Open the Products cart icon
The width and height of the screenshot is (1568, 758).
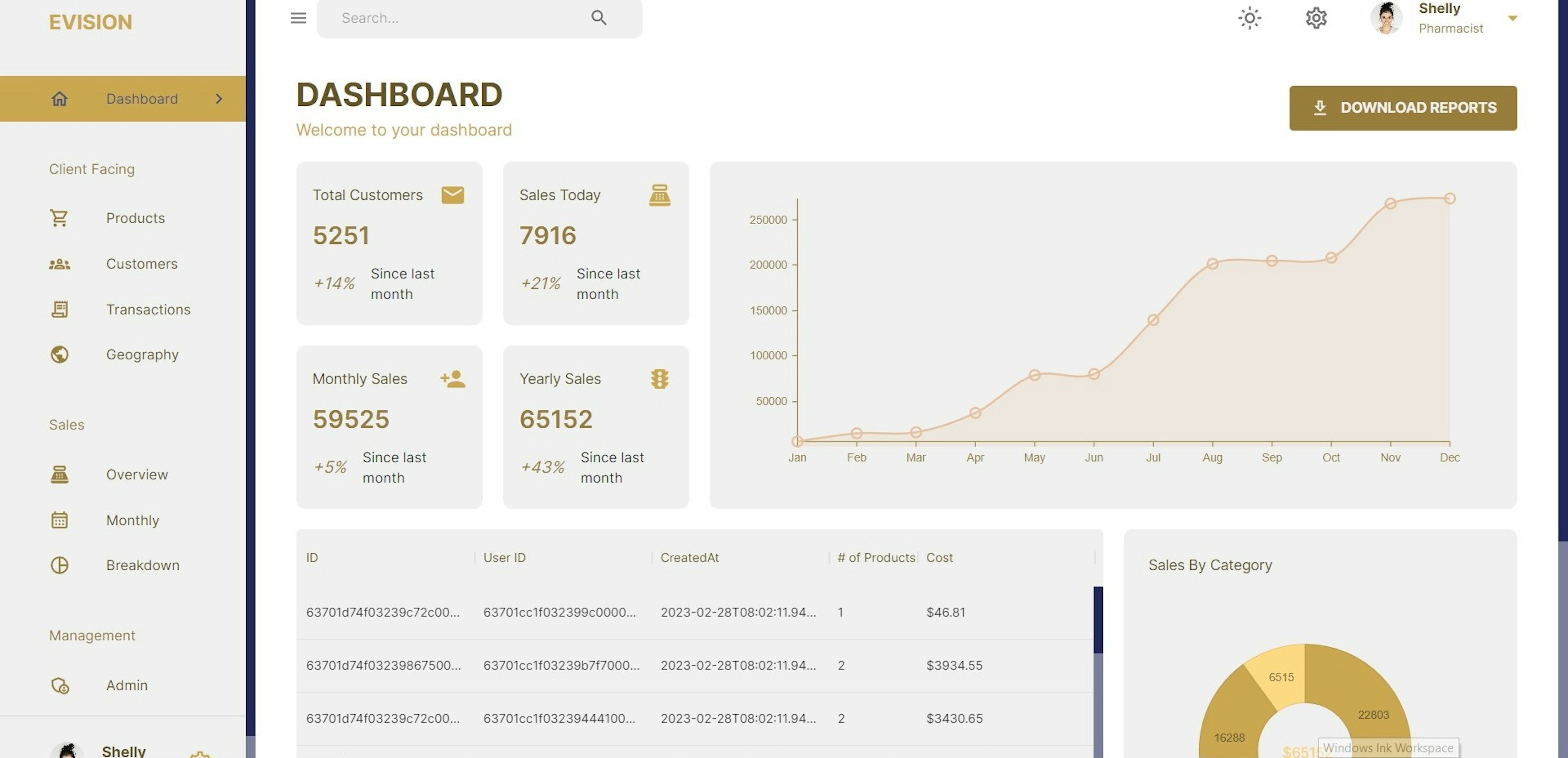click(x=59, y=218)
